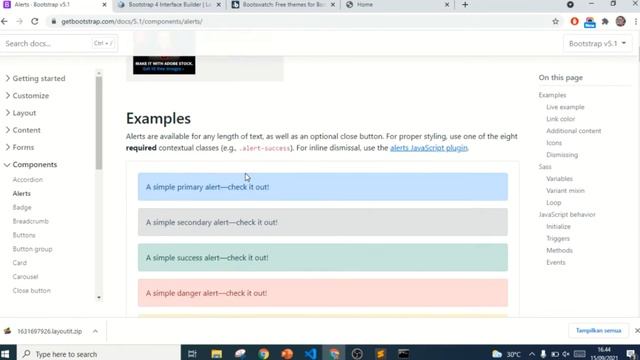Show hidden system tray icons
Screen dimensions: 640x360
(532, 354)
